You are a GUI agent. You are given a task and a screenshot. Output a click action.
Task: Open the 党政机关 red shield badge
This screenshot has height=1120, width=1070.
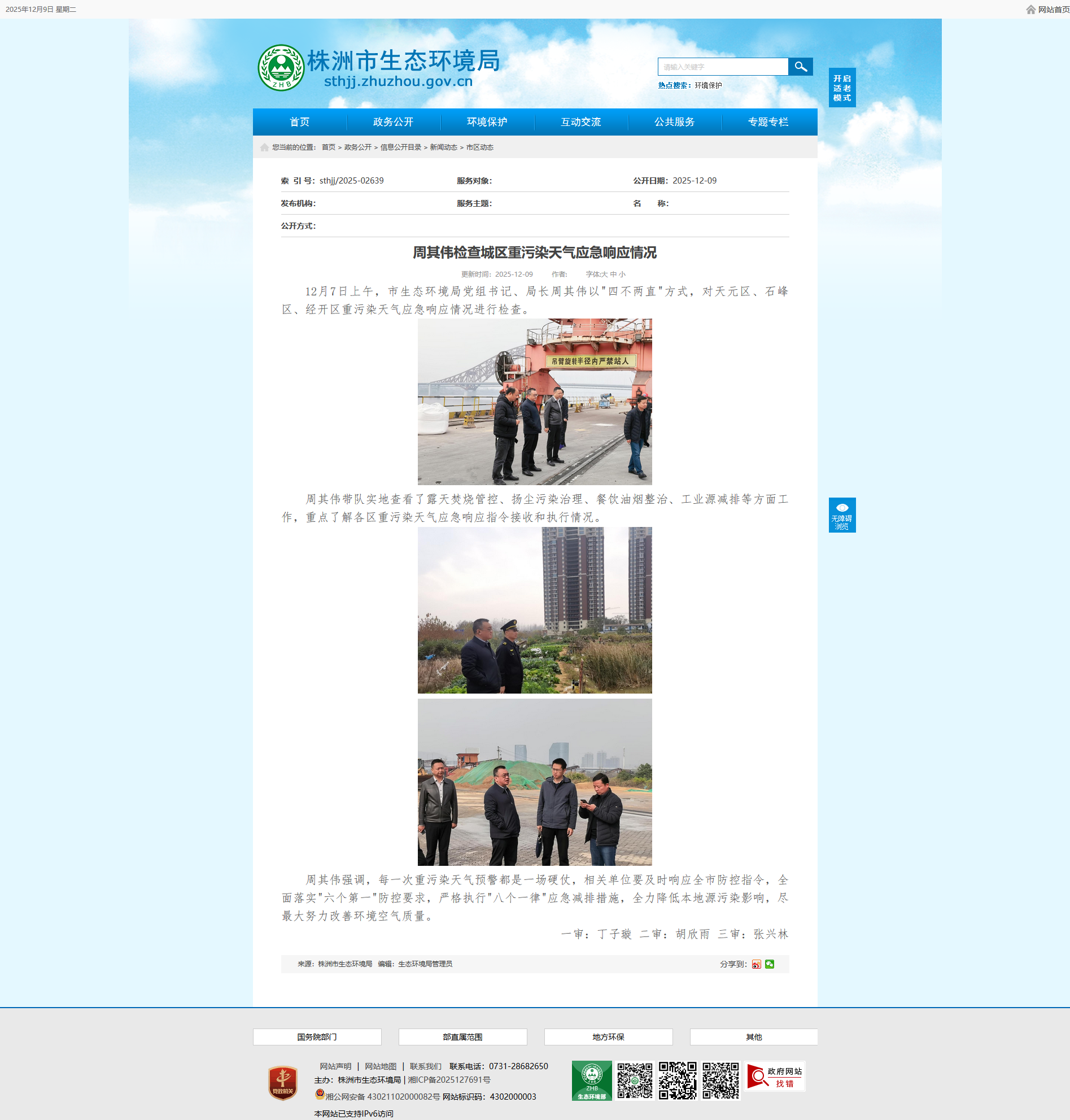(x=283, y=1082)
